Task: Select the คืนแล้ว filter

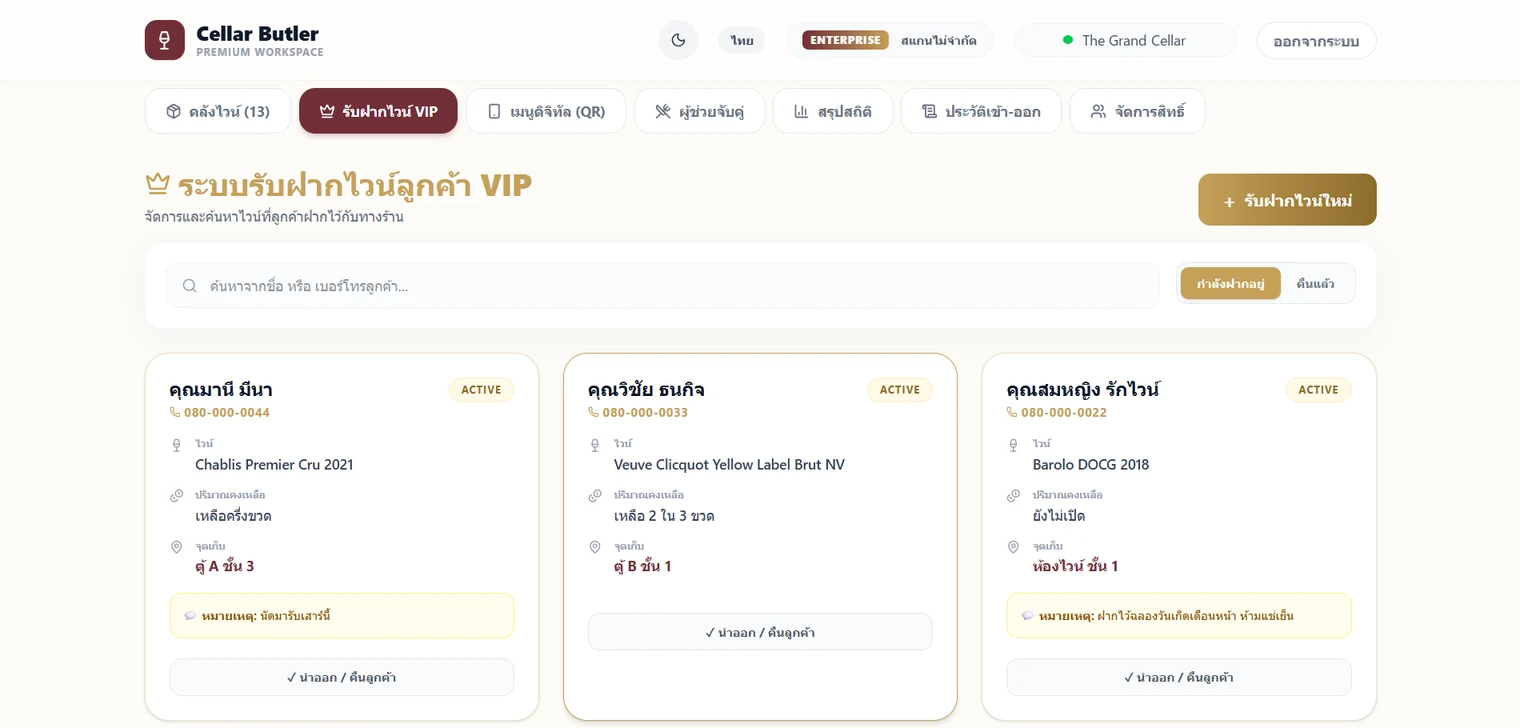Action: click(x=1315, y=284)
